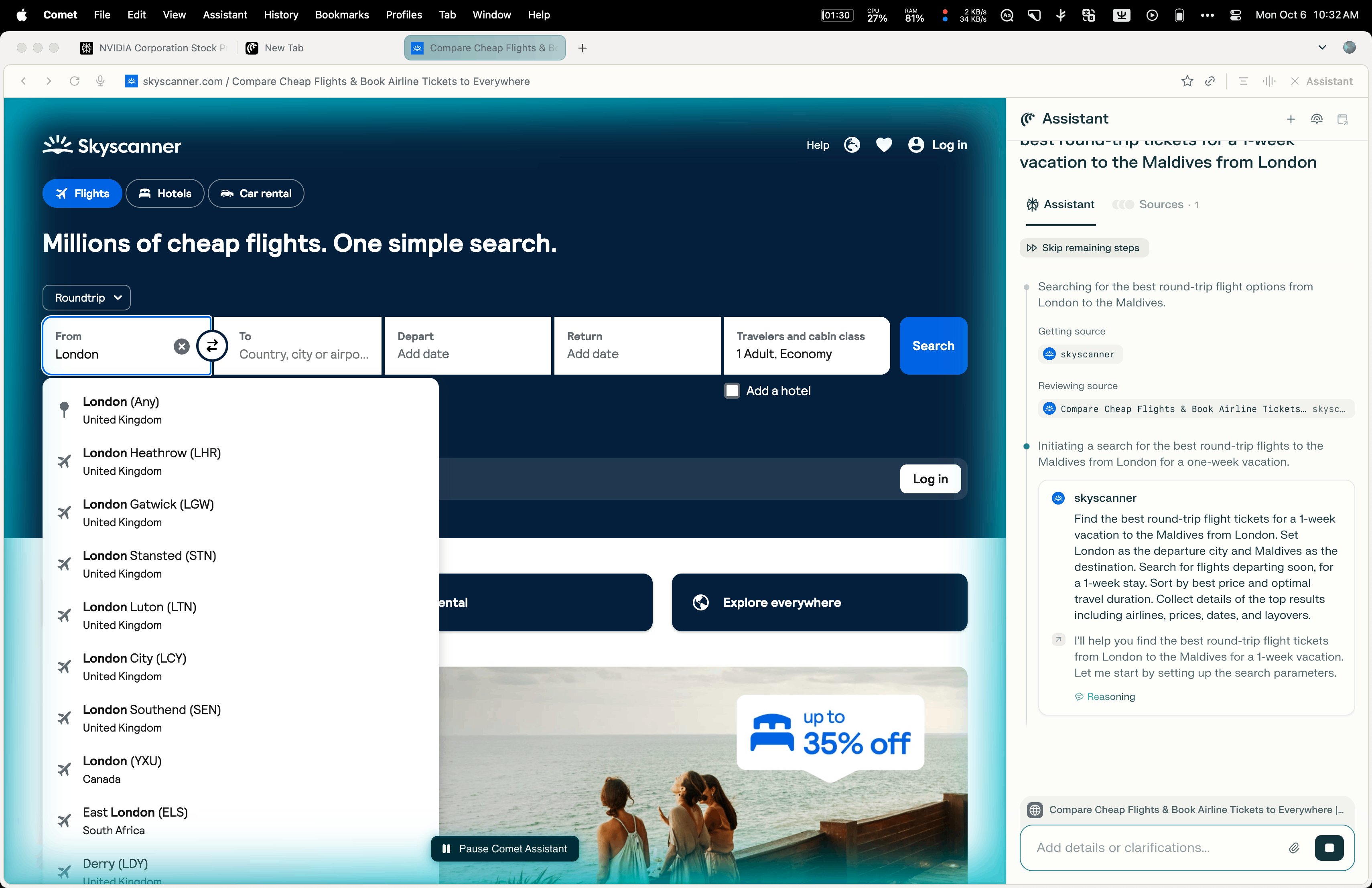1372x888 pixels.
Task: Toggle the macOS Control Center switch icon
Action: (1235, 15)
